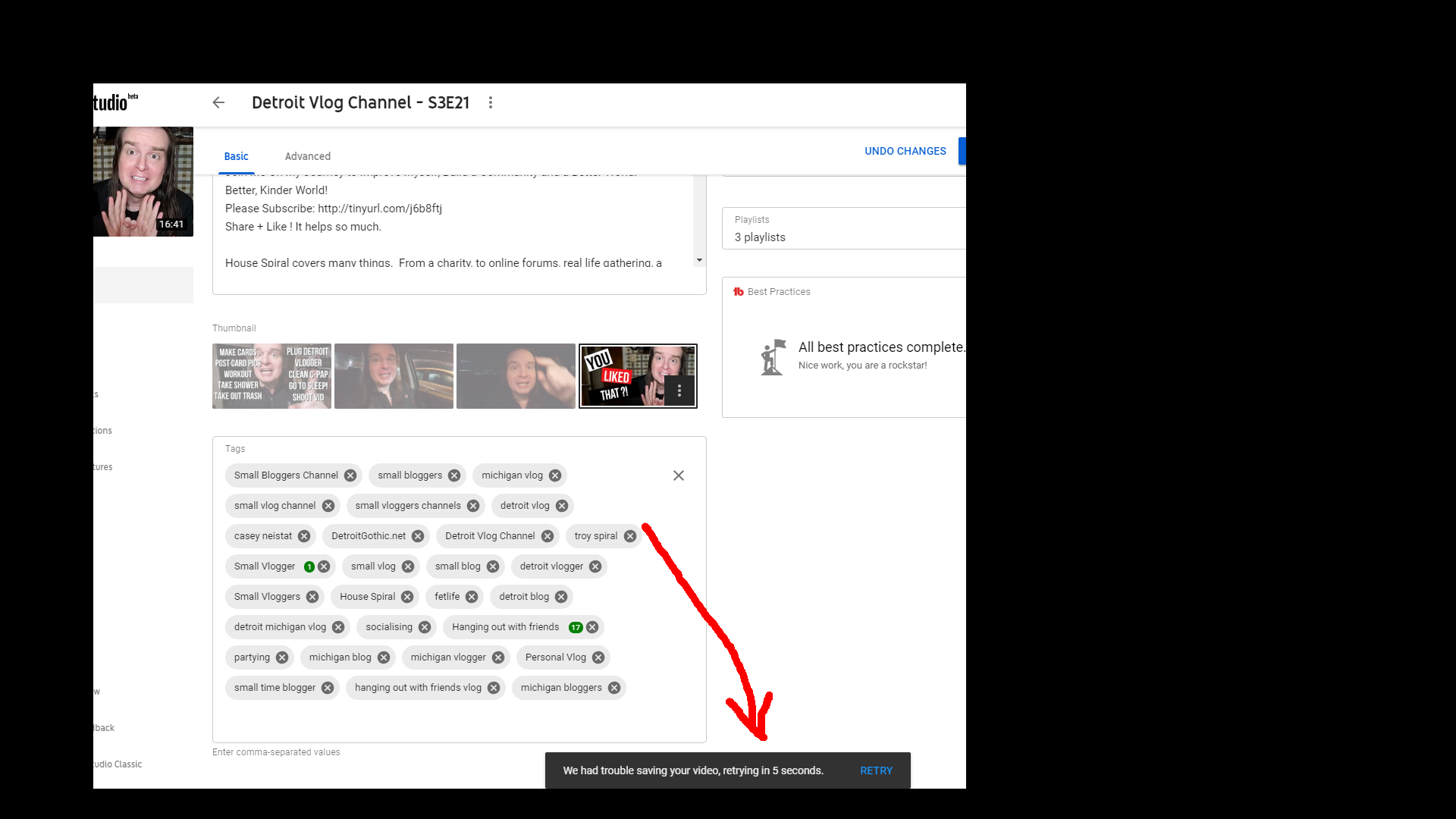The image size is (1456, 819).
Task: Remove the 'troy spiral' tag
Action: [630, 536]
